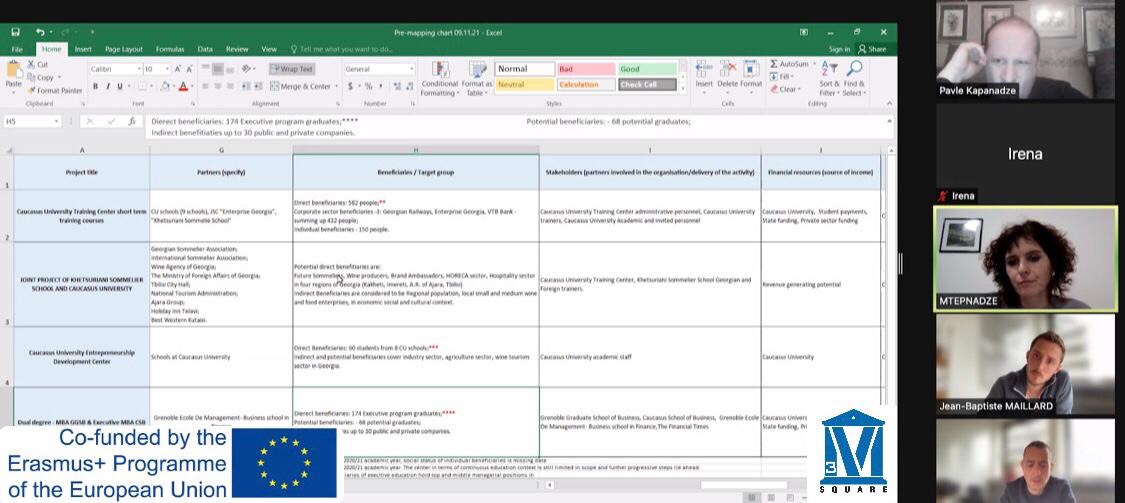Click the Sort & Filter icon

828,69
